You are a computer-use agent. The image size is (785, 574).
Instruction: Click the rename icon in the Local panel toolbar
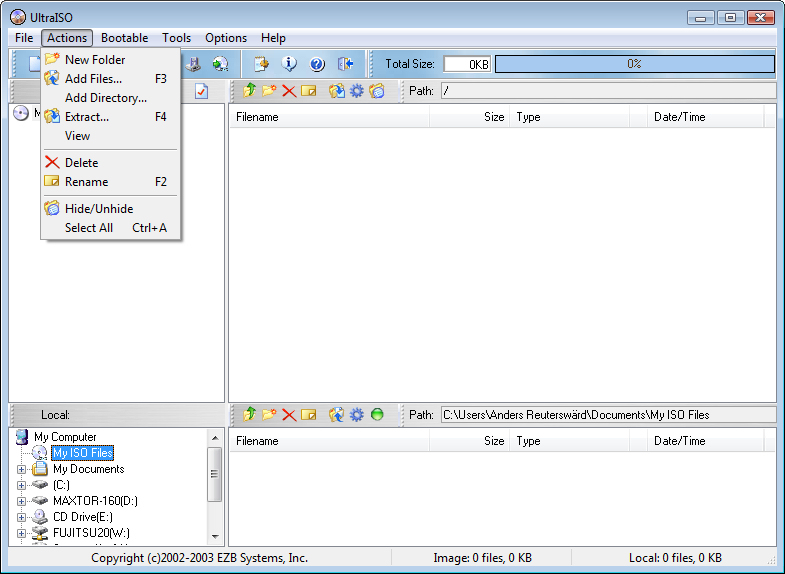click(x=309, y=414)
